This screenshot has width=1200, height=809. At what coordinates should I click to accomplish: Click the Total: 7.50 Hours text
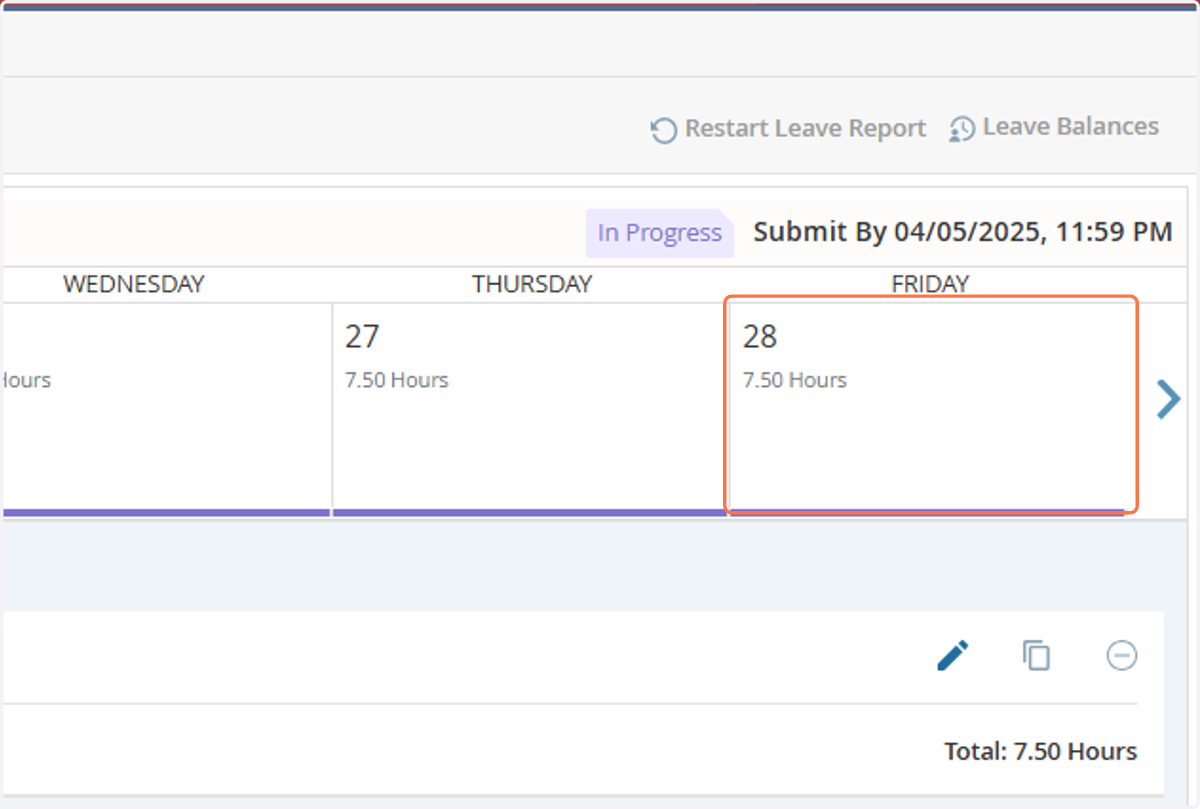[1040, 751]
